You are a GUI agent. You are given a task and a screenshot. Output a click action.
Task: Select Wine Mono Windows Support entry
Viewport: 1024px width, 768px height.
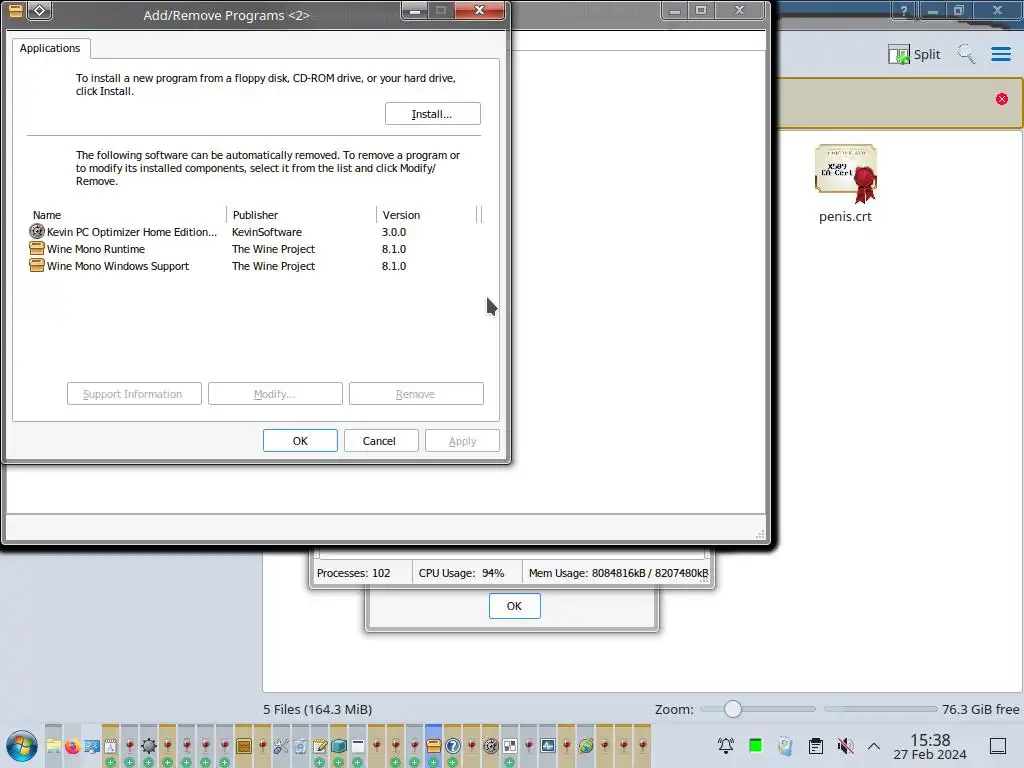255,266
